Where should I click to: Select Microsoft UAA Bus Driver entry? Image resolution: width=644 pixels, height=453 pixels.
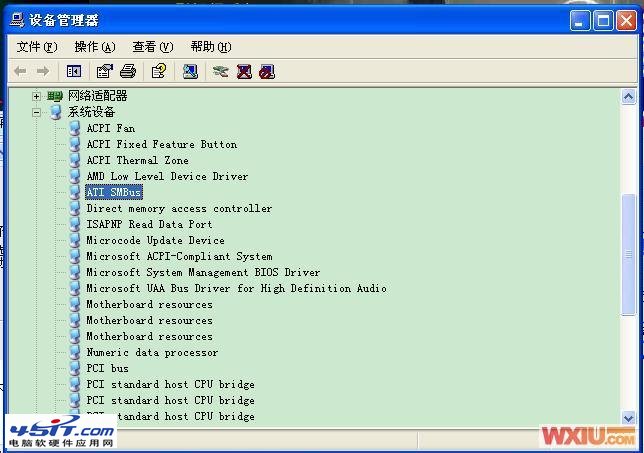click(x=236, y=288)
